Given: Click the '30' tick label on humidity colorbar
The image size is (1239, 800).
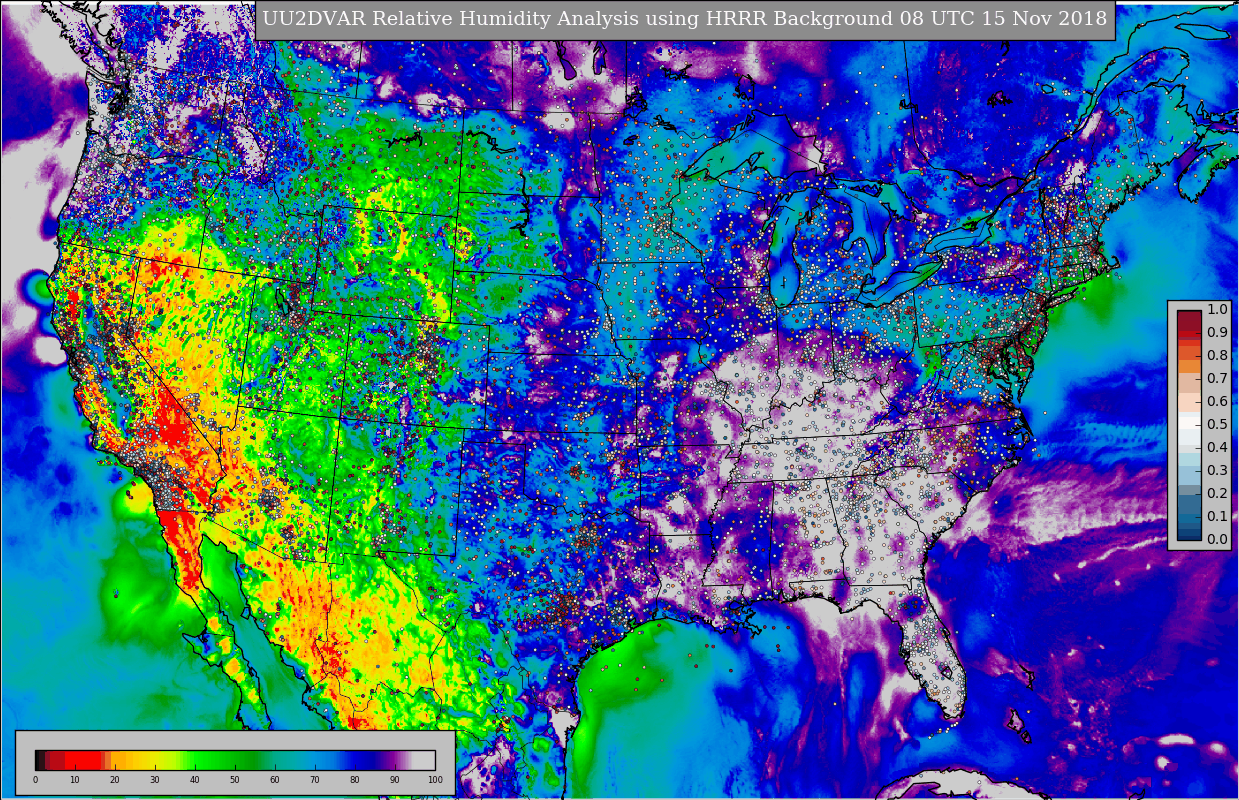Looking at the screenshot, I should pyautogui.click(x=155, y=780).
